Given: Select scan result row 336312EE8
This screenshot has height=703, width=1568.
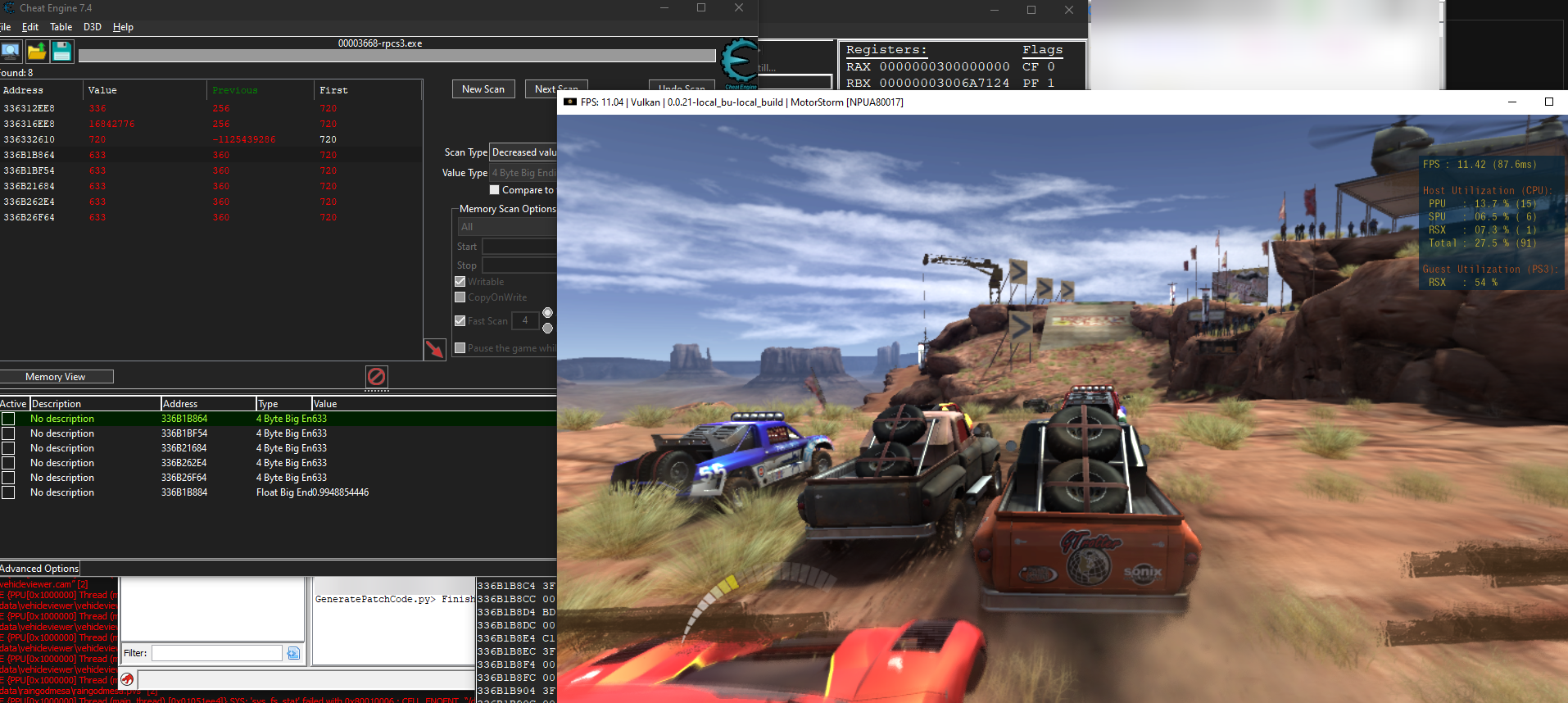Looking at the screenshot, I should tap(211, 108).
